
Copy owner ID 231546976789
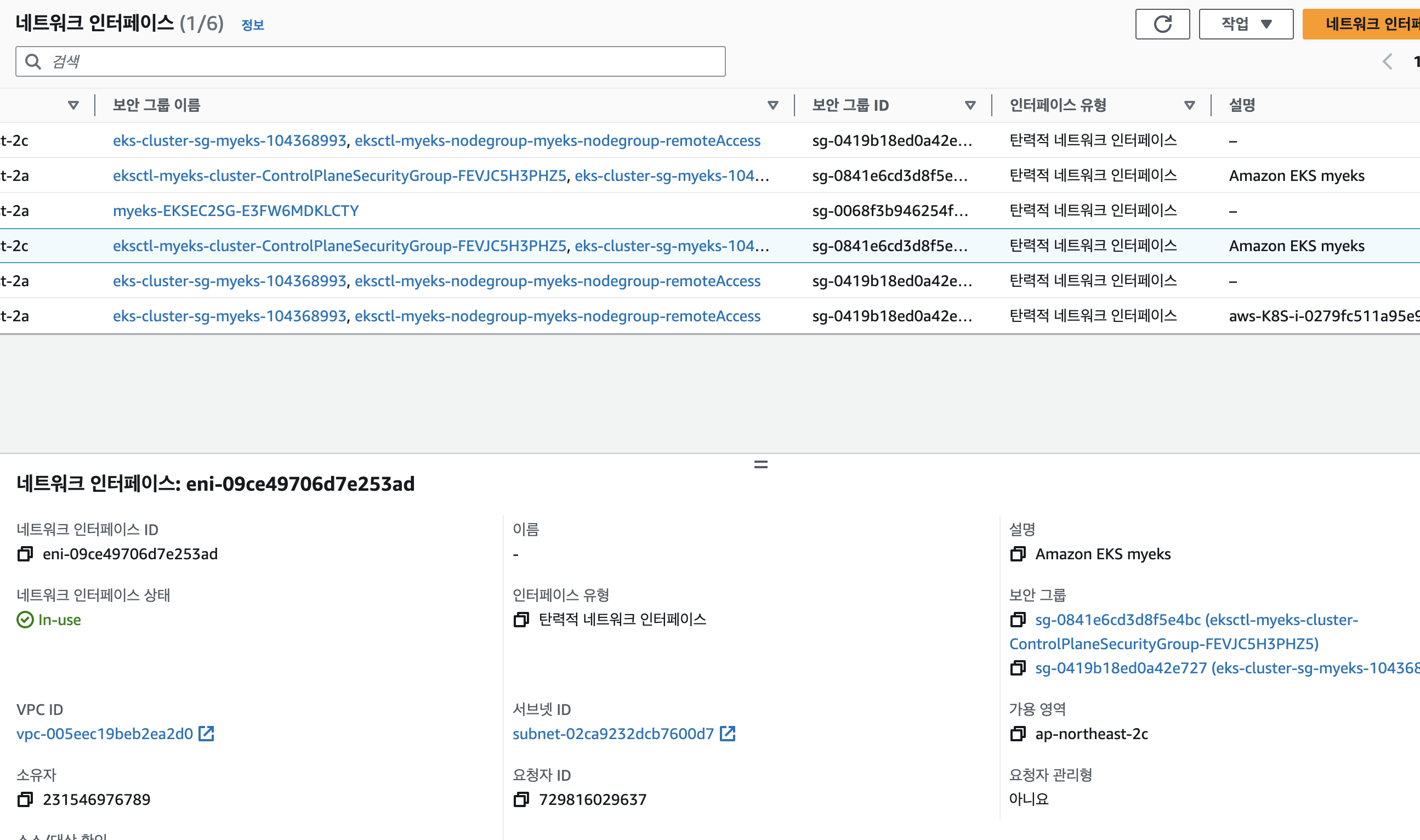pyautogui.click(x=25, y=799)
